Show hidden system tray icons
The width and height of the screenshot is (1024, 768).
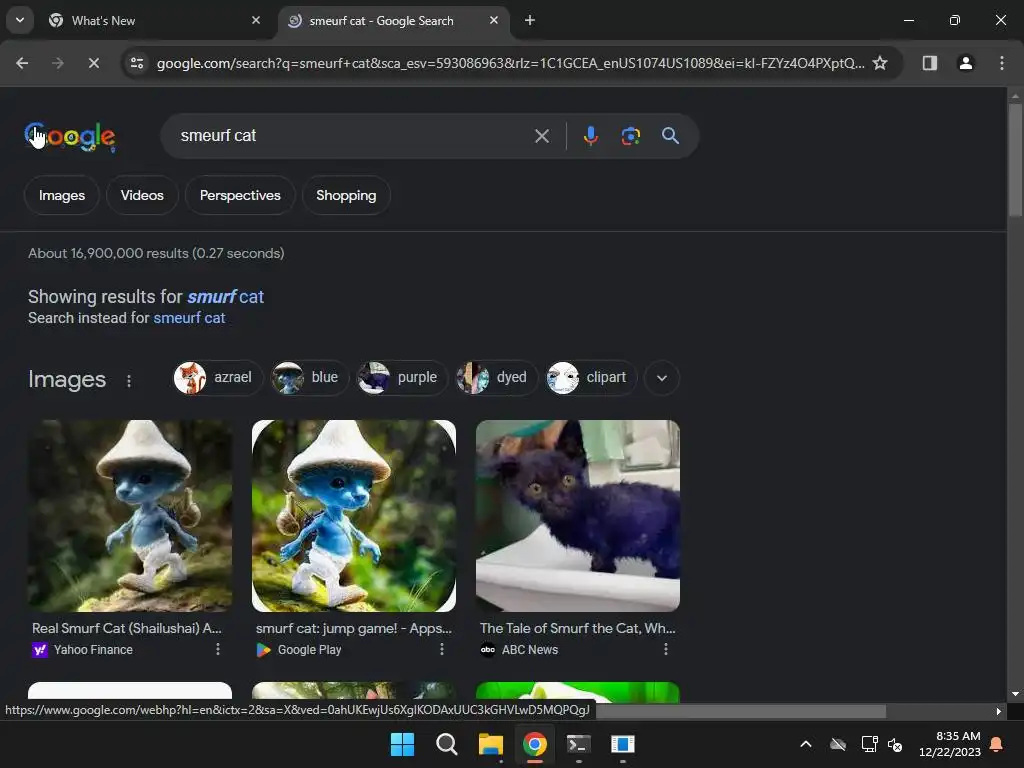(x=806, y=744)
